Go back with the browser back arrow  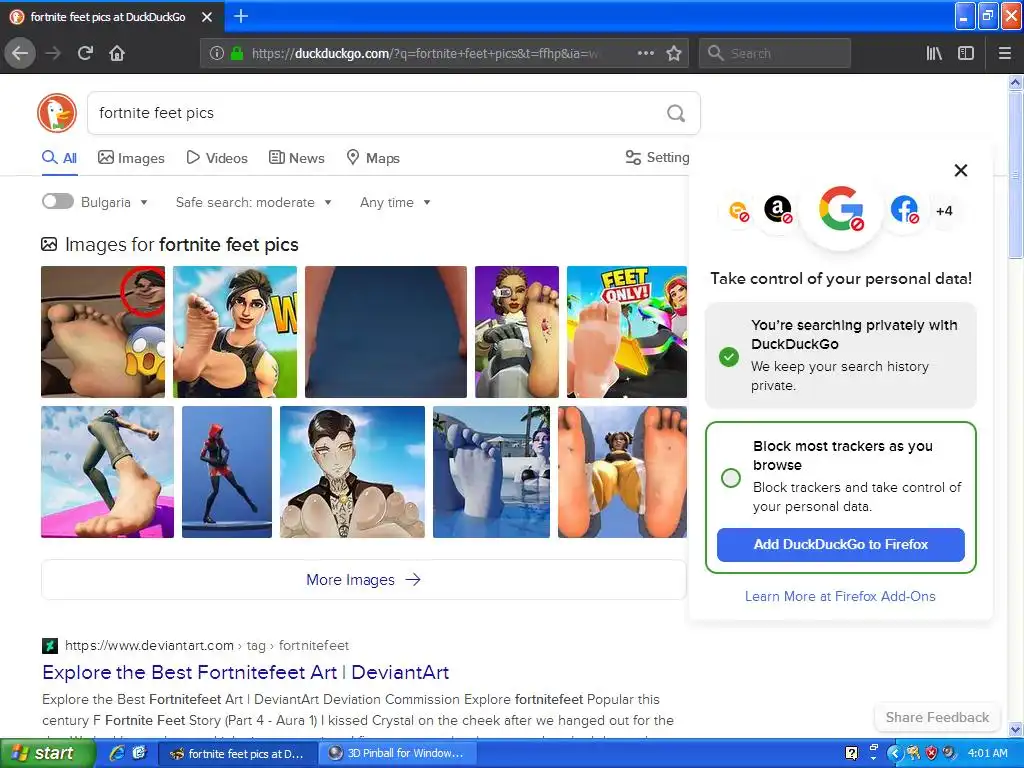[x=20, y=54]
